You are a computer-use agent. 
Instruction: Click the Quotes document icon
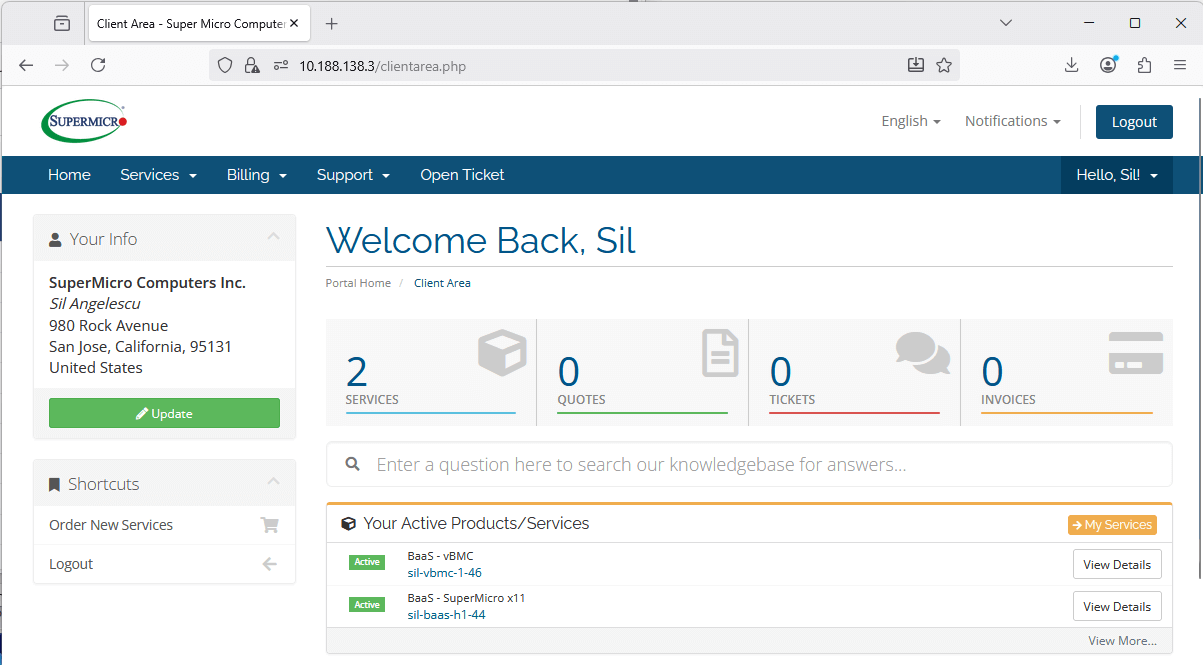pyautogui.click(x=718, y=352)
